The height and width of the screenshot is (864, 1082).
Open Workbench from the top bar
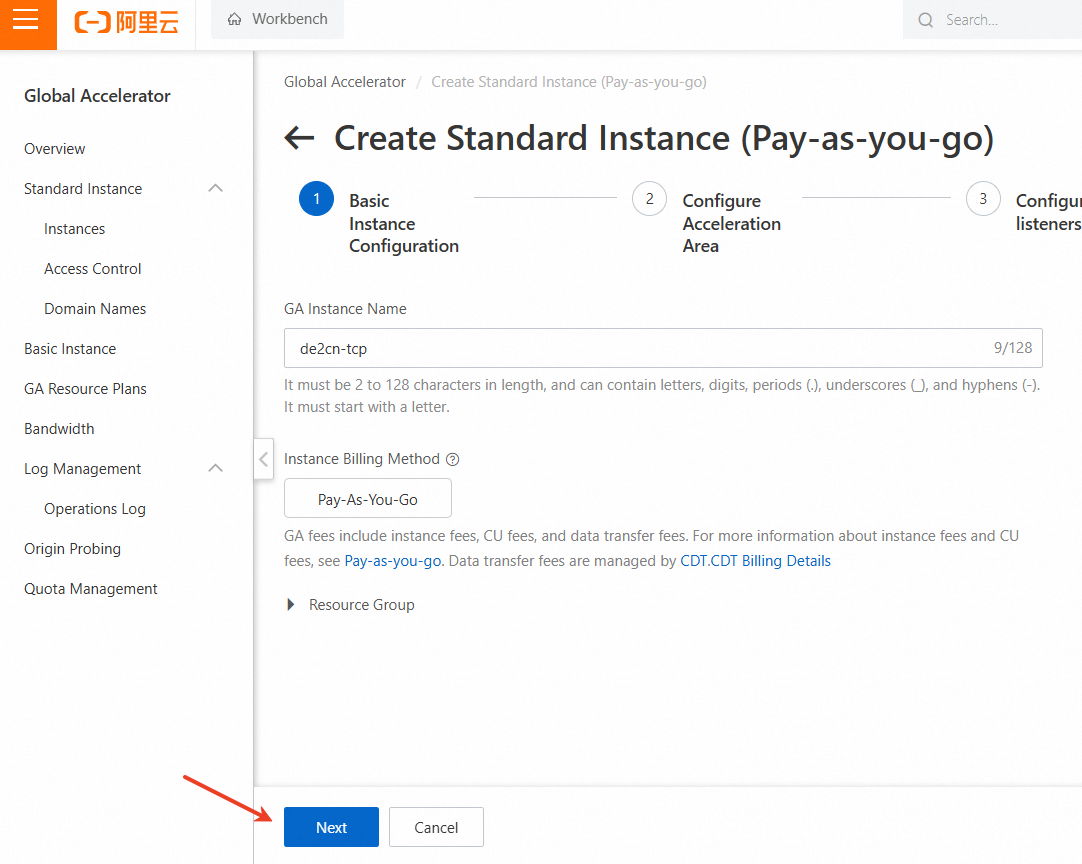coord(277,19)
